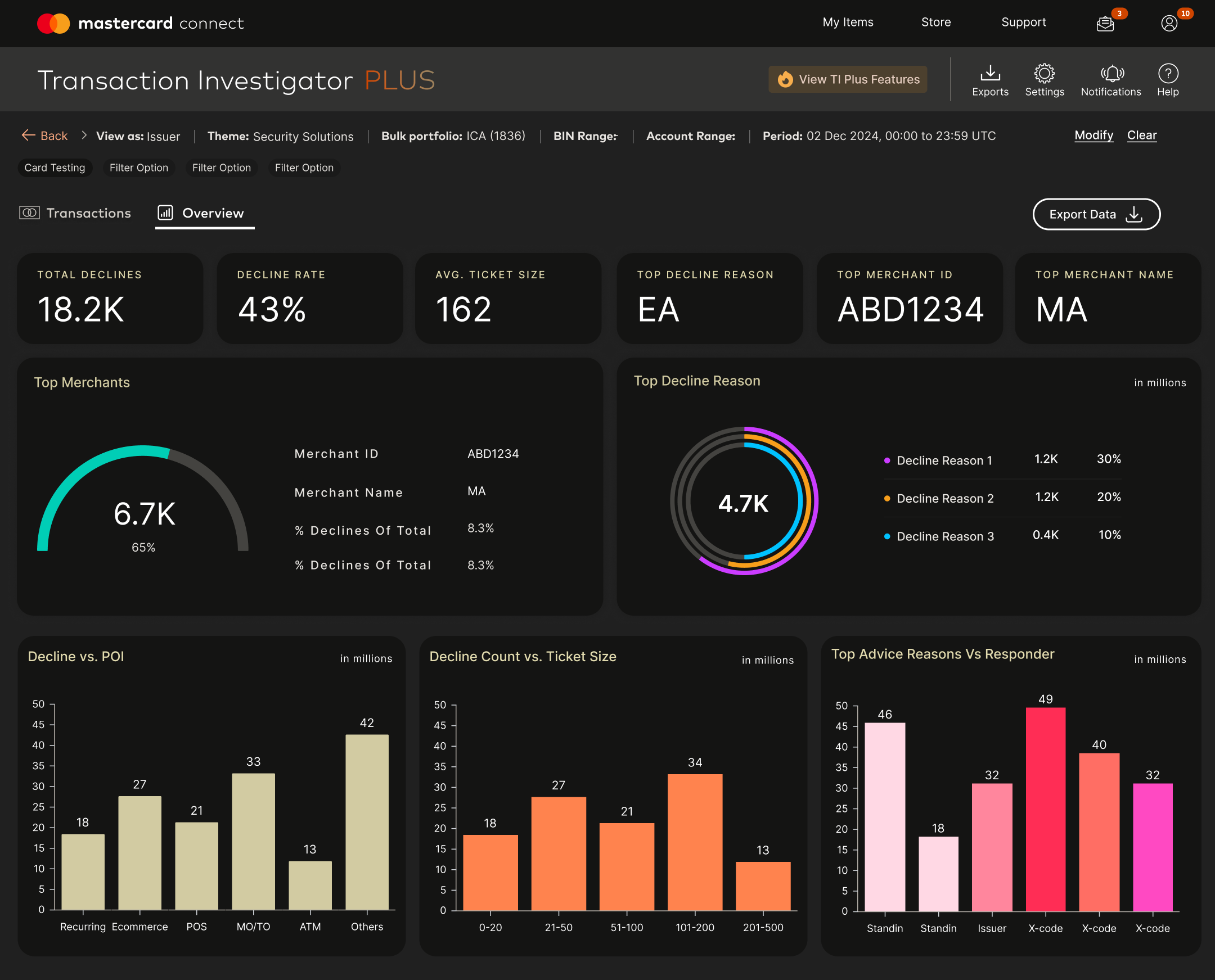Click the Back arrow icon
This screenshot has height=980, width=1215.
[28, 136]
